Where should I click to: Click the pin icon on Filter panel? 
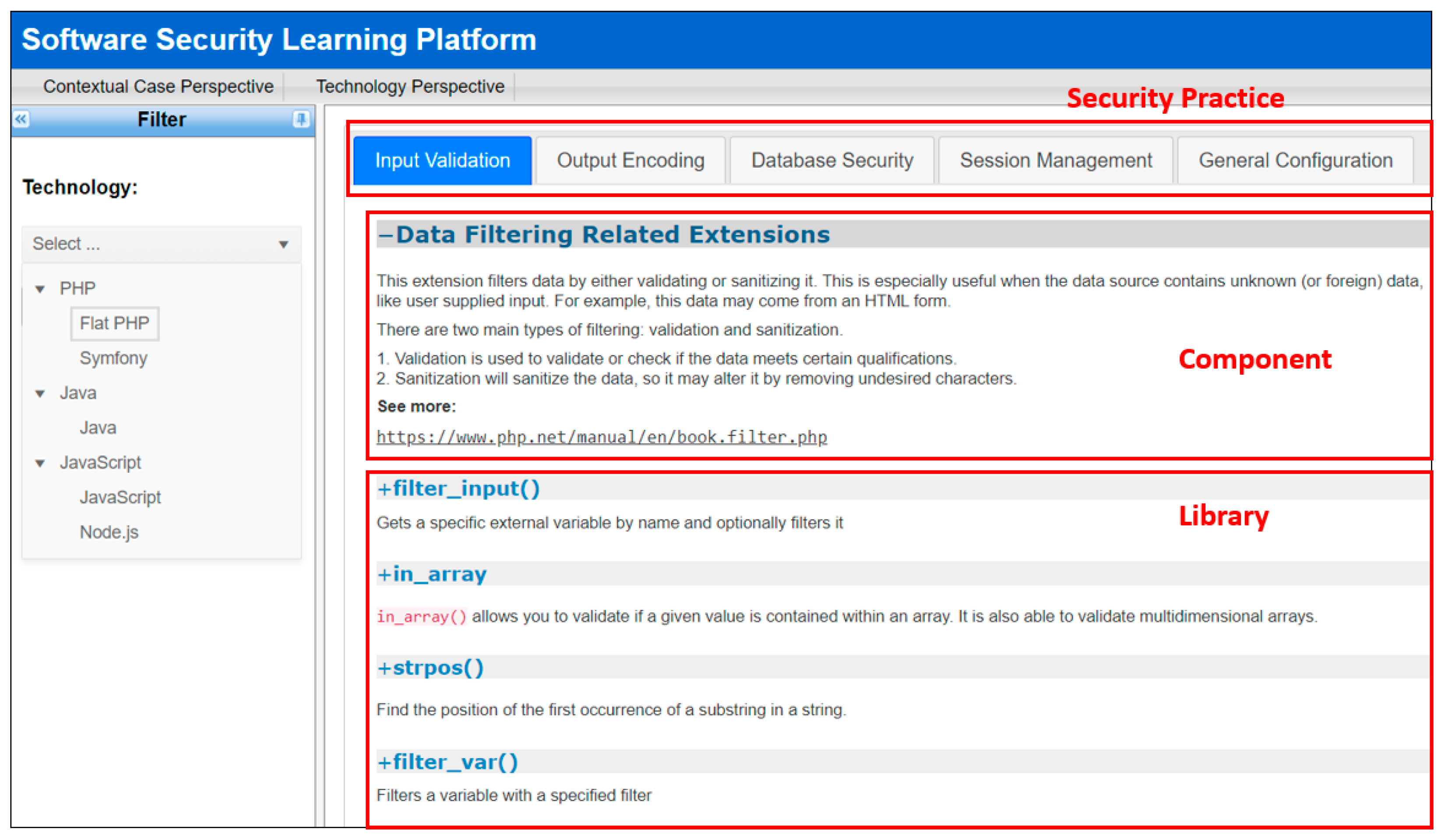point(301,119)
